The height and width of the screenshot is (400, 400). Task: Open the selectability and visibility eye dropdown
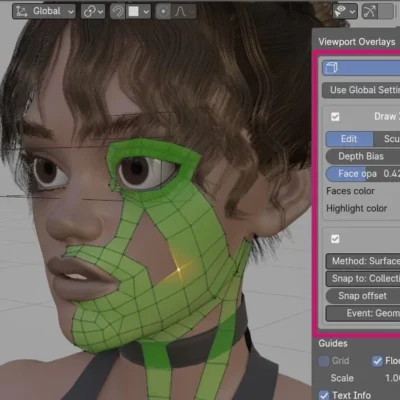point(345,11)
